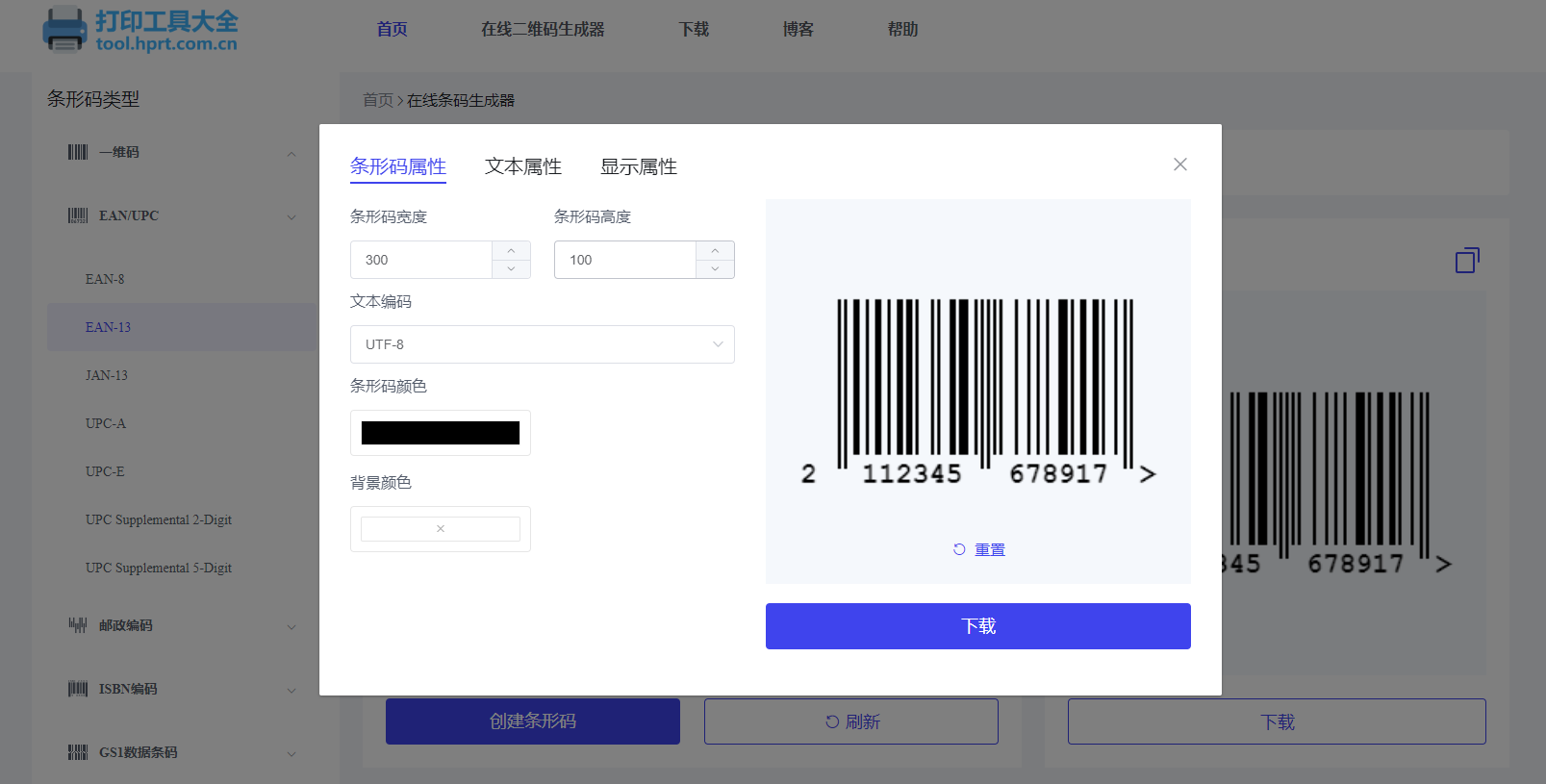Open the 文本编码 UTF-8 dropdown
The width and height of the screenshot is (1546, 784).
(x=543, y=344)
